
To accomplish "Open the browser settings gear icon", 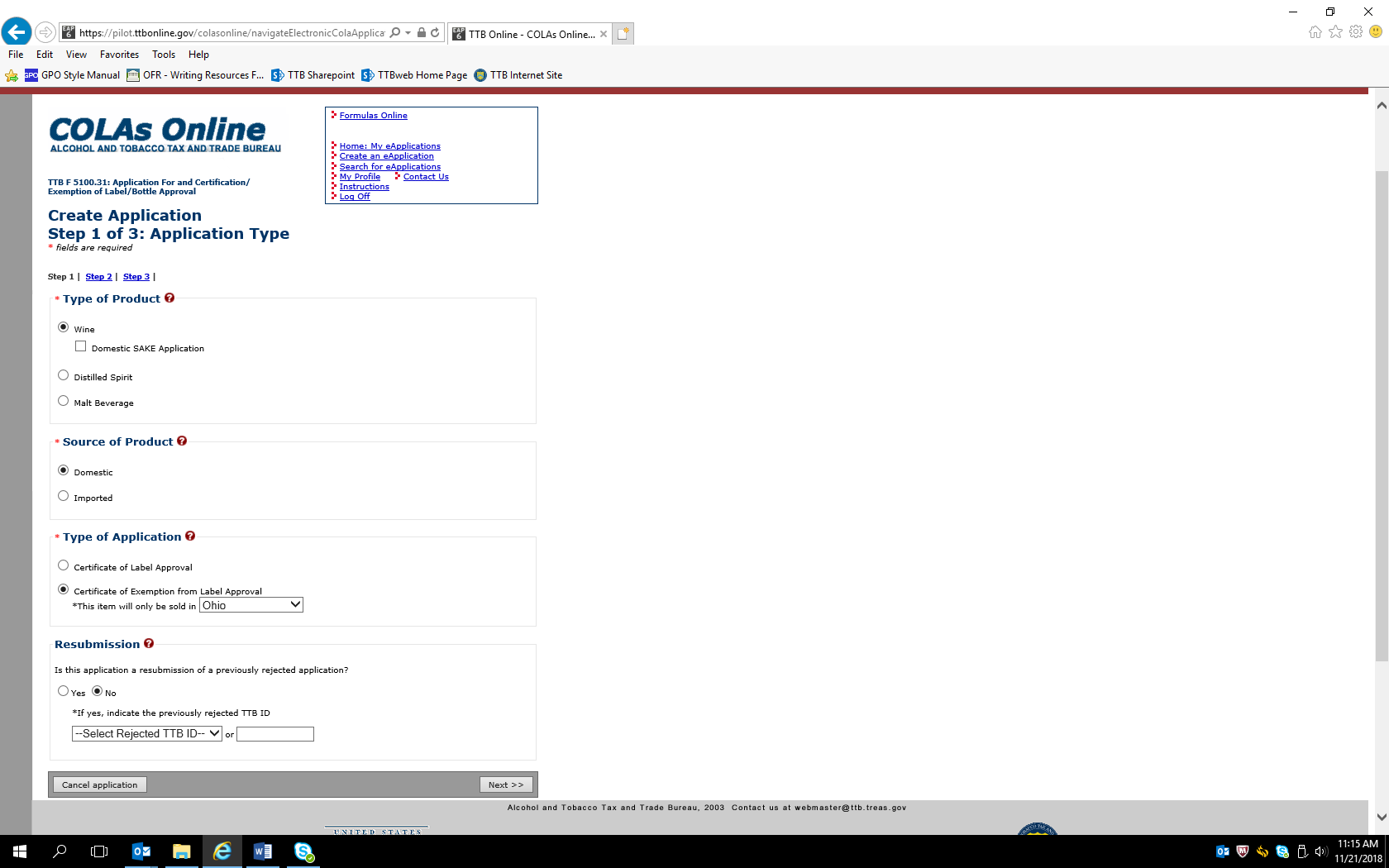I will coord(1356,32).
